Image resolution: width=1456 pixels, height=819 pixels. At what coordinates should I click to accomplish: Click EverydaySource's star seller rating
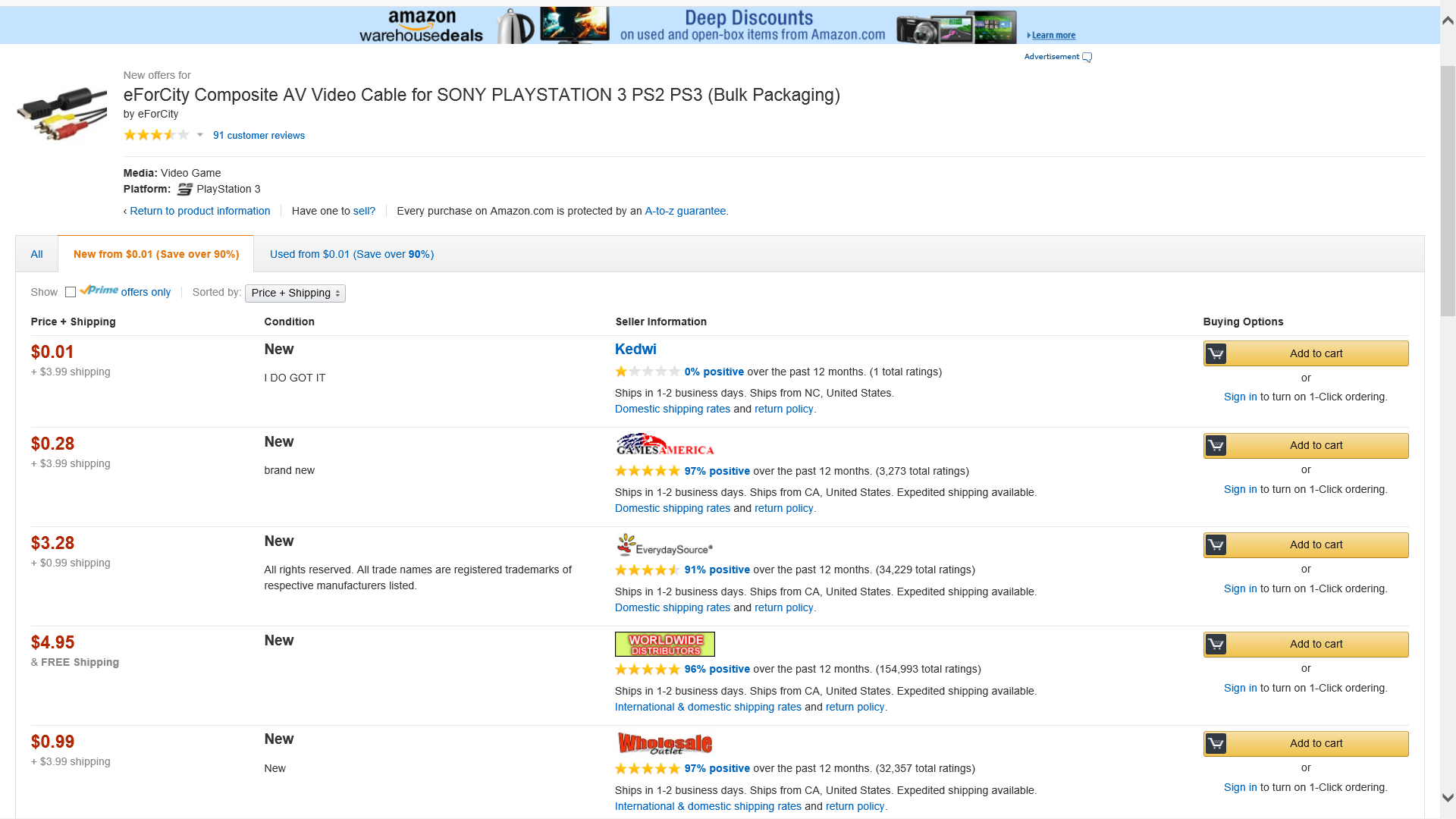[648, 570]
